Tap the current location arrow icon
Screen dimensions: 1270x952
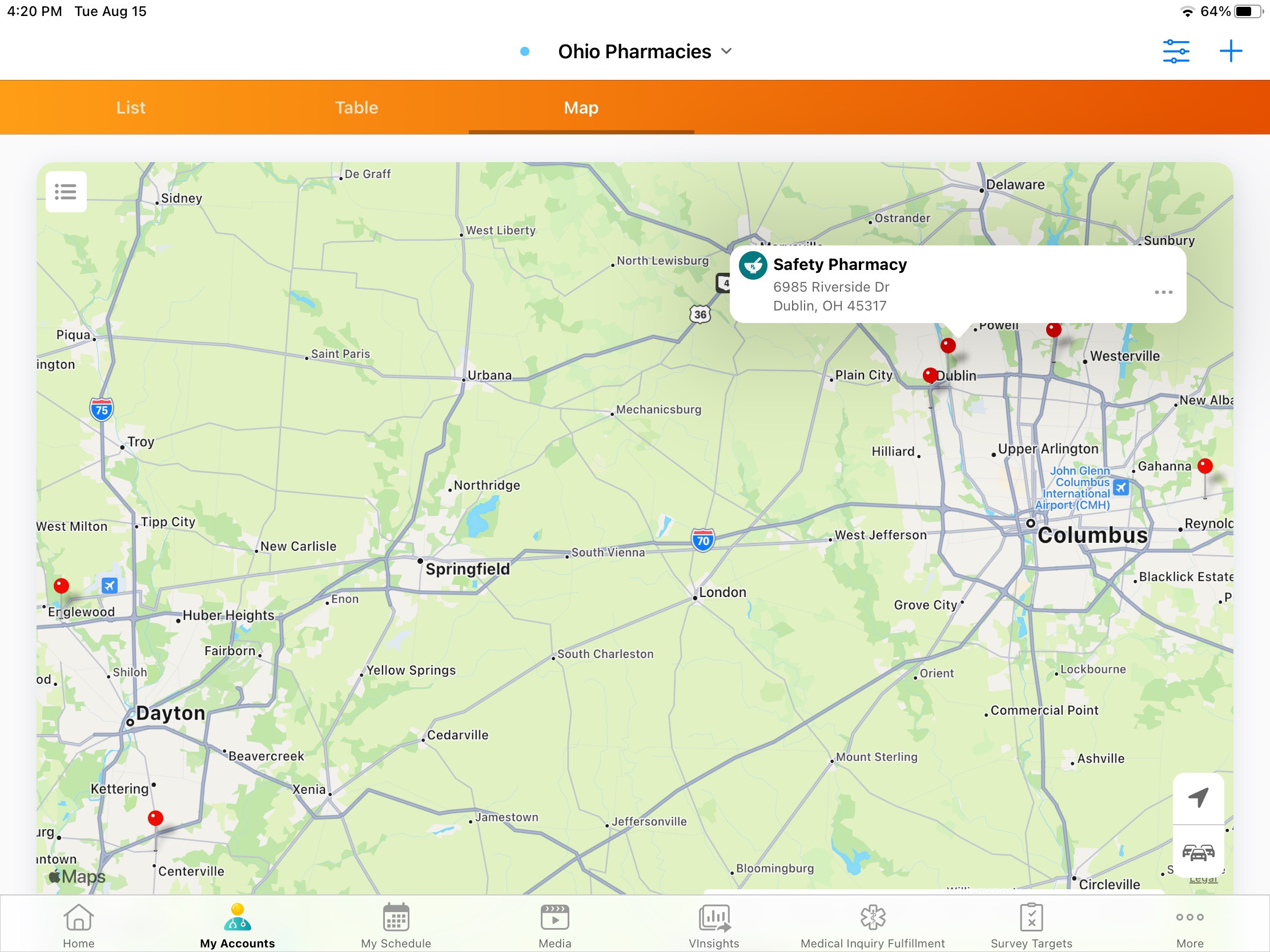point(1197,797)
